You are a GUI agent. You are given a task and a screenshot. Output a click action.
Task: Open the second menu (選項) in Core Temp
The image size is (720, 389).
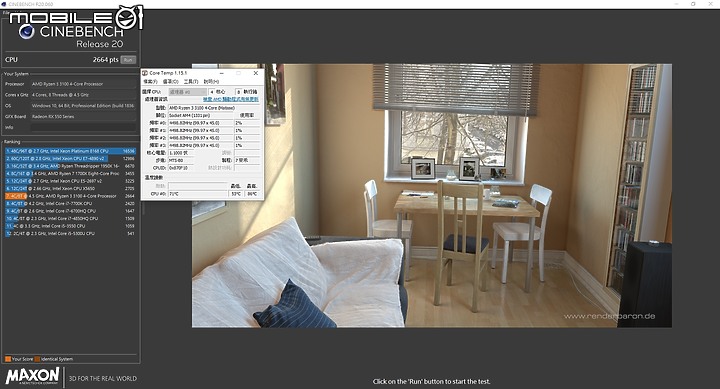pyautogui.click(x=170, y=81)
